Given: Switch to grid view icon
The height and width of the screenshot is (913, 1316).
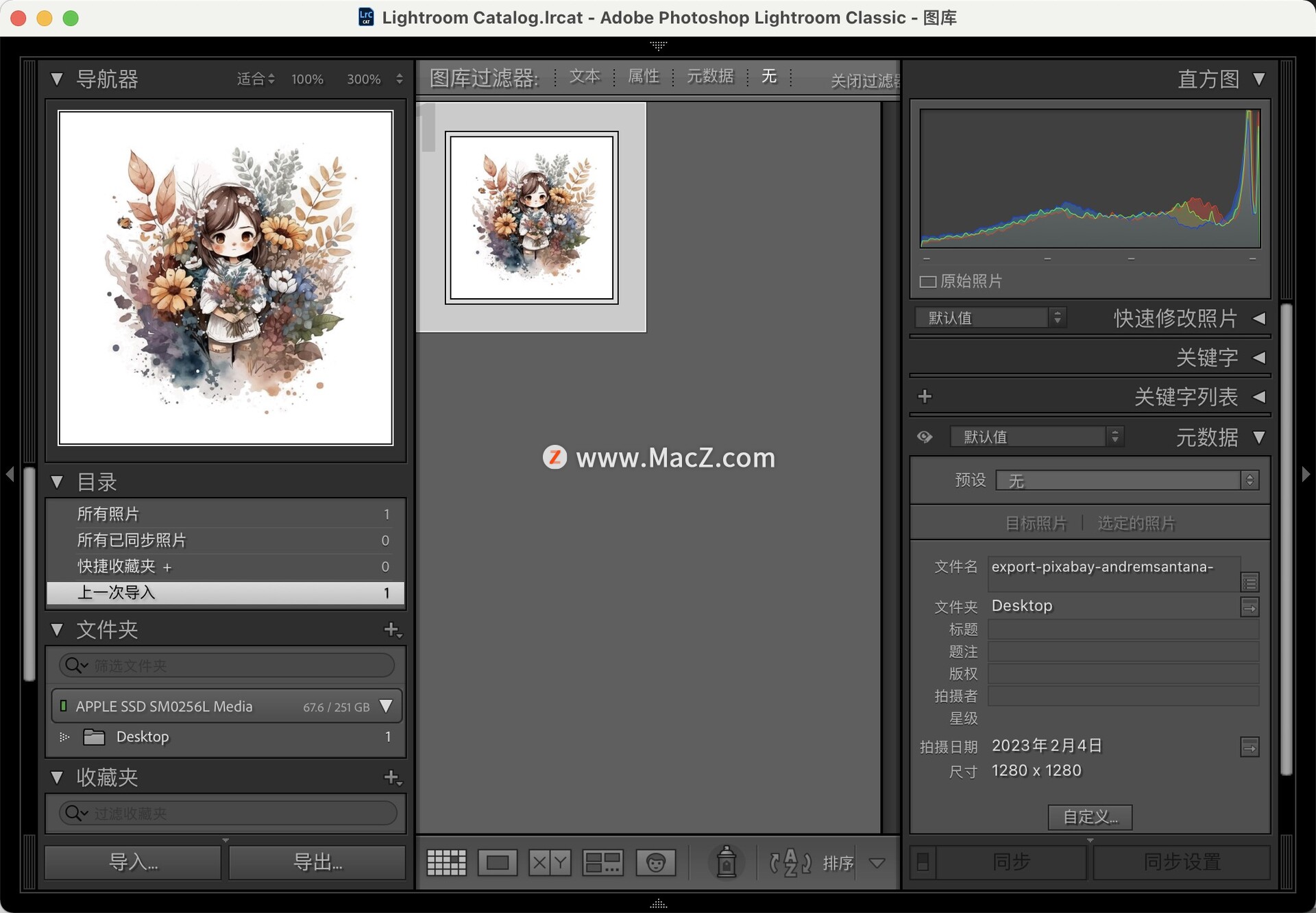Looking at the screenshot, I should pyautogui.click(x=446, y=862).
